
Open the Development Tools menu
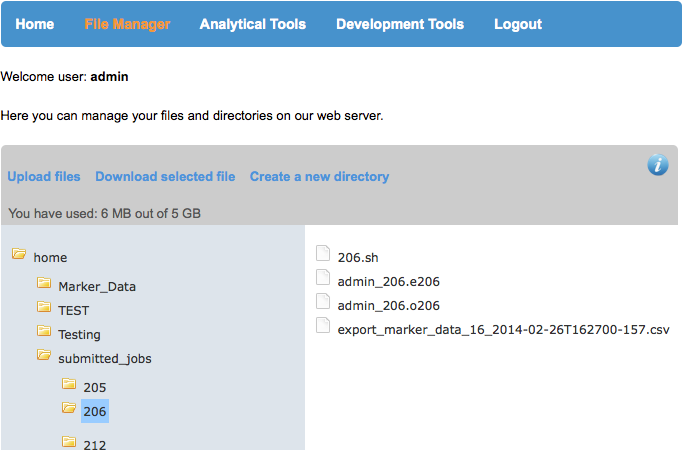pyautogui.click(x=400, y=24)
